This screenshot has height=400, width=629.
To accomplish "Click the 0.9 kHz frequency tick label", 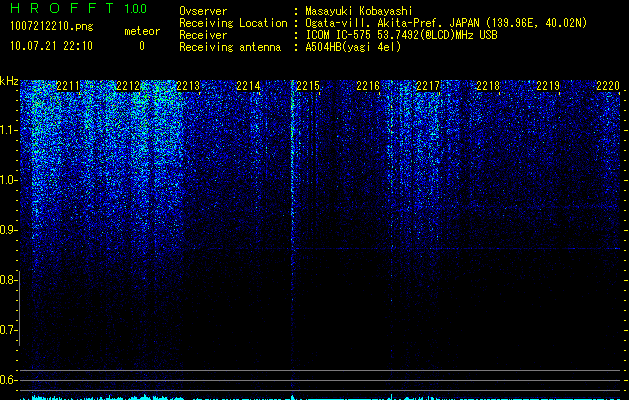I will click(7, 230).
